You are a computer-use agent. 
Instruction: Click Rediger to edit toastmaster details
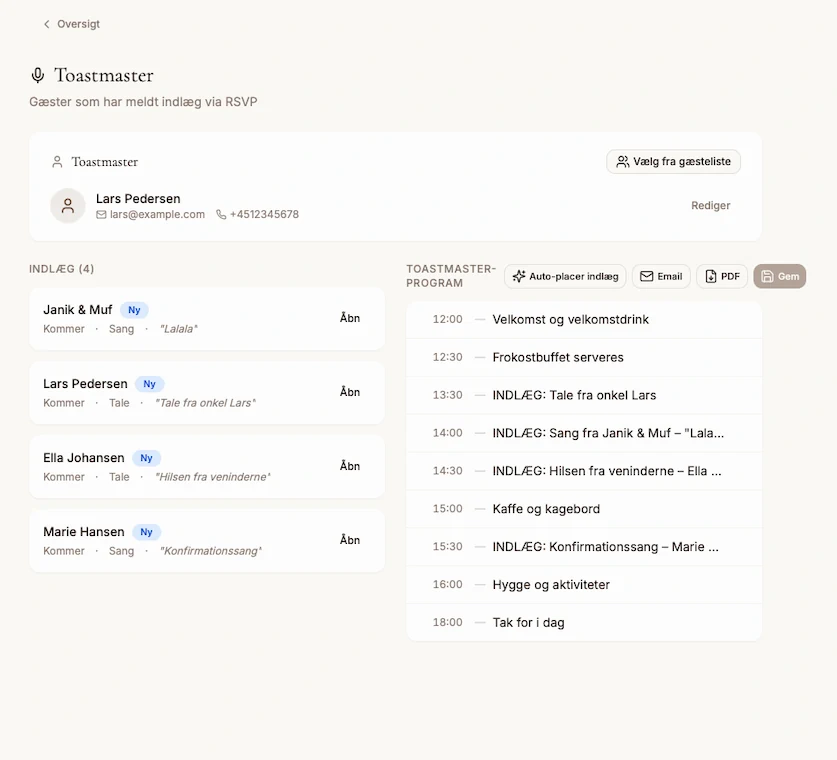click(710, 206)
